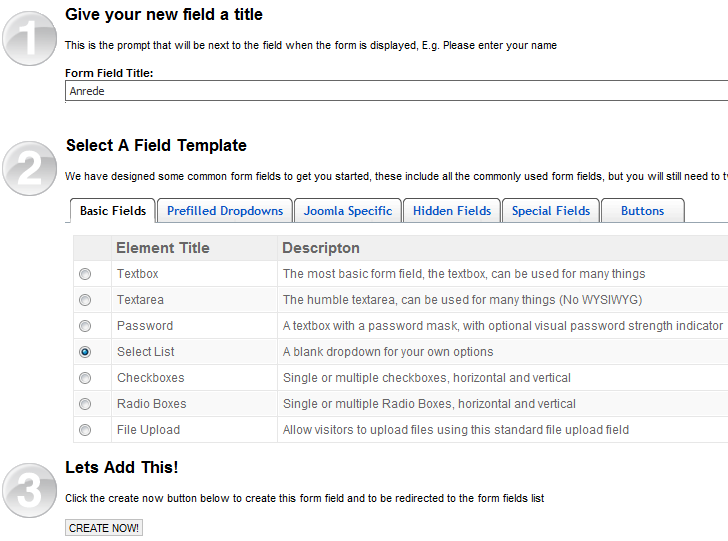
Task: Open the Basic Fields tab
Action: 113,211
